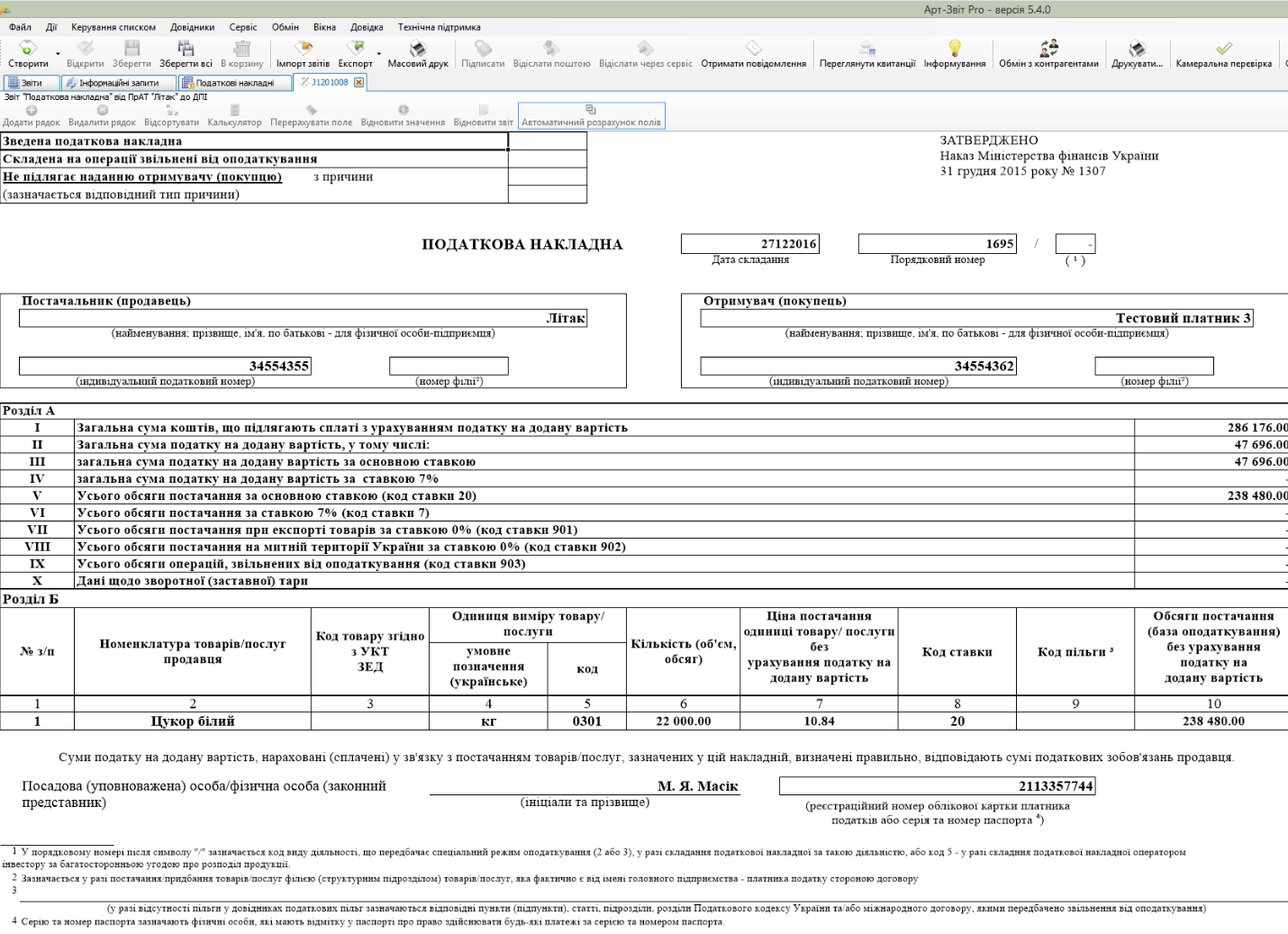Expand the Експорт dropdown arrow
Viewport: 1288px width, 934px height.
coord(379,54)
